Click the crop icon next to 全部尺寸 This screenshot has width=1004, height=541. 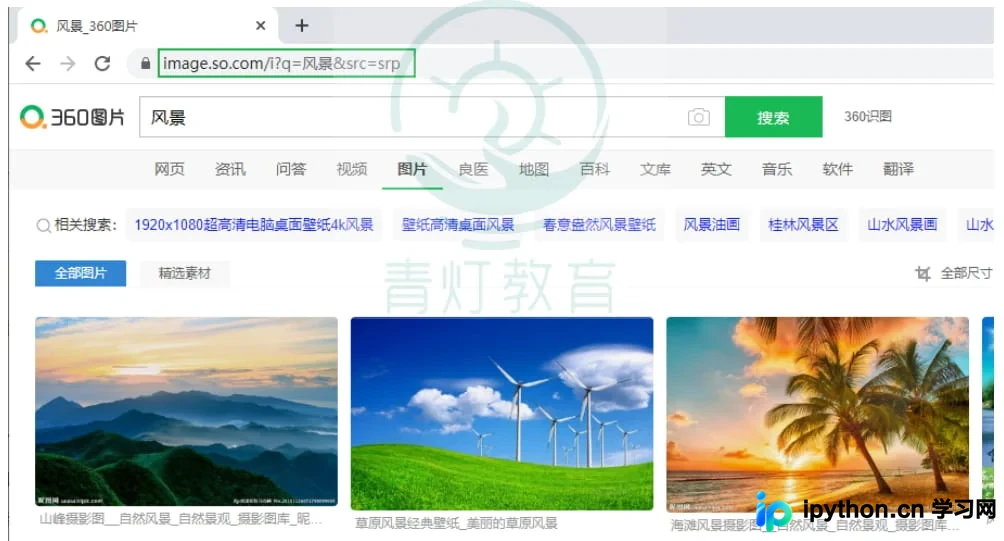click(923, 273)
